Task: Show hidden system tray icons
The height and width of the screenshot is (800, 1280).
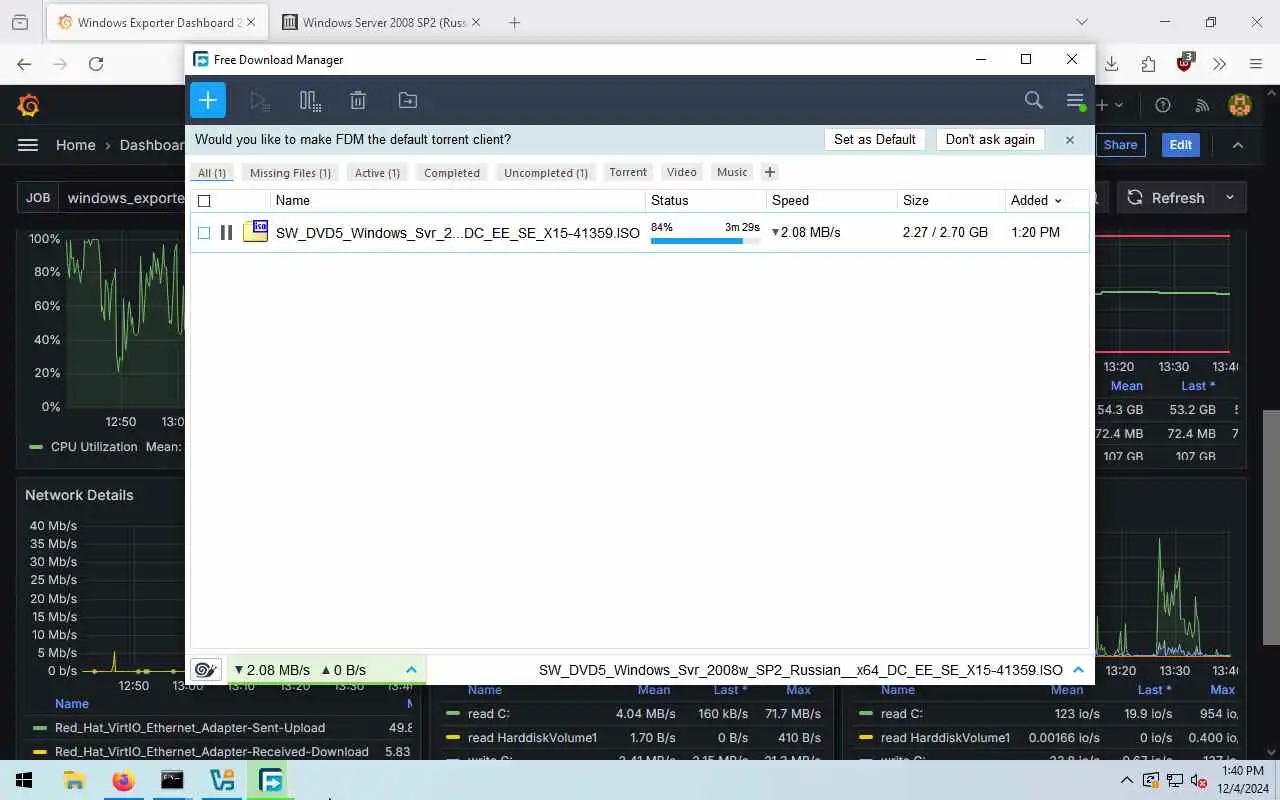Action: [x=1127, y=780]
